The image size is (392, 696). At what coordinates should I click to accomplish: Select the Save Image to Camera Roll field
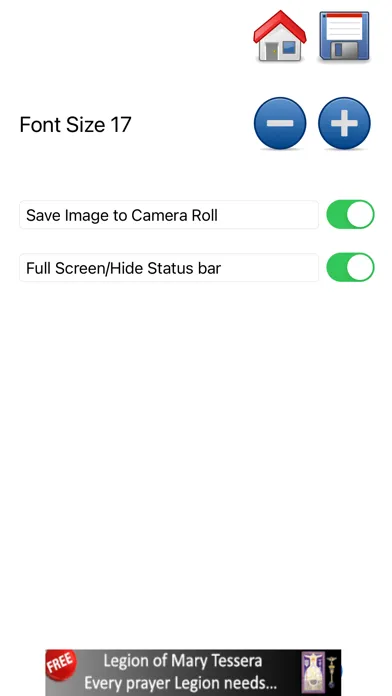tap(169, 215)
